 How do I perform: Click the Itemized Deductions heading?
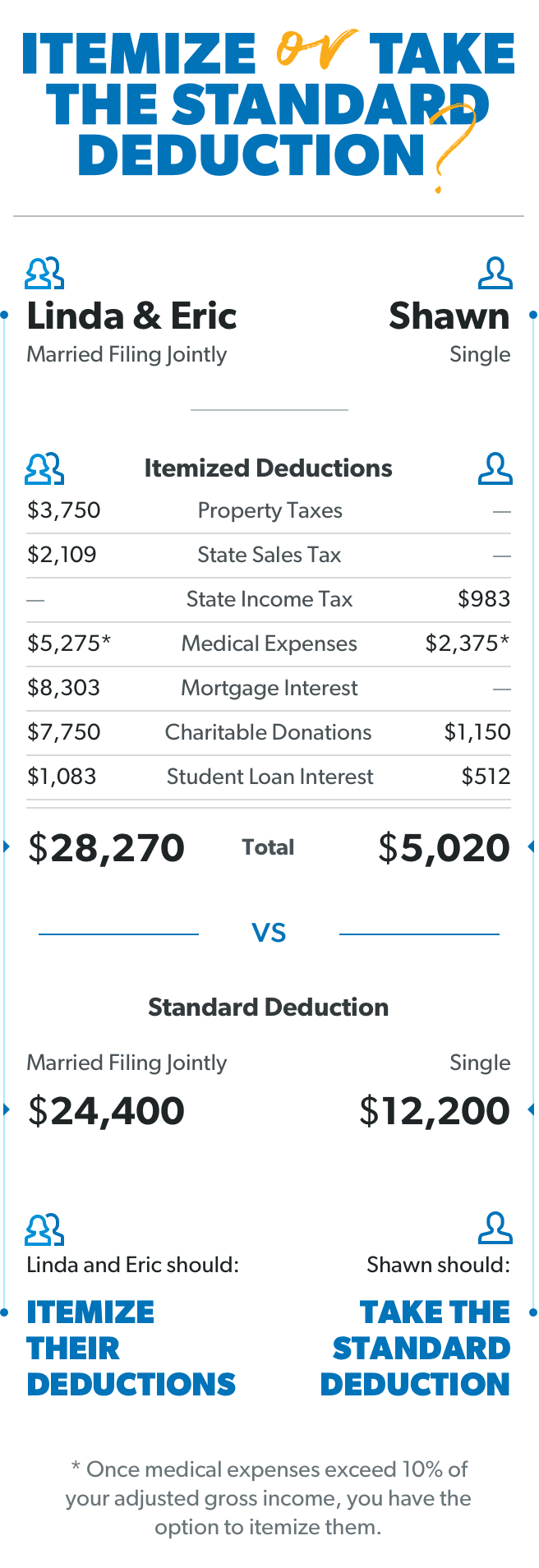269,468
